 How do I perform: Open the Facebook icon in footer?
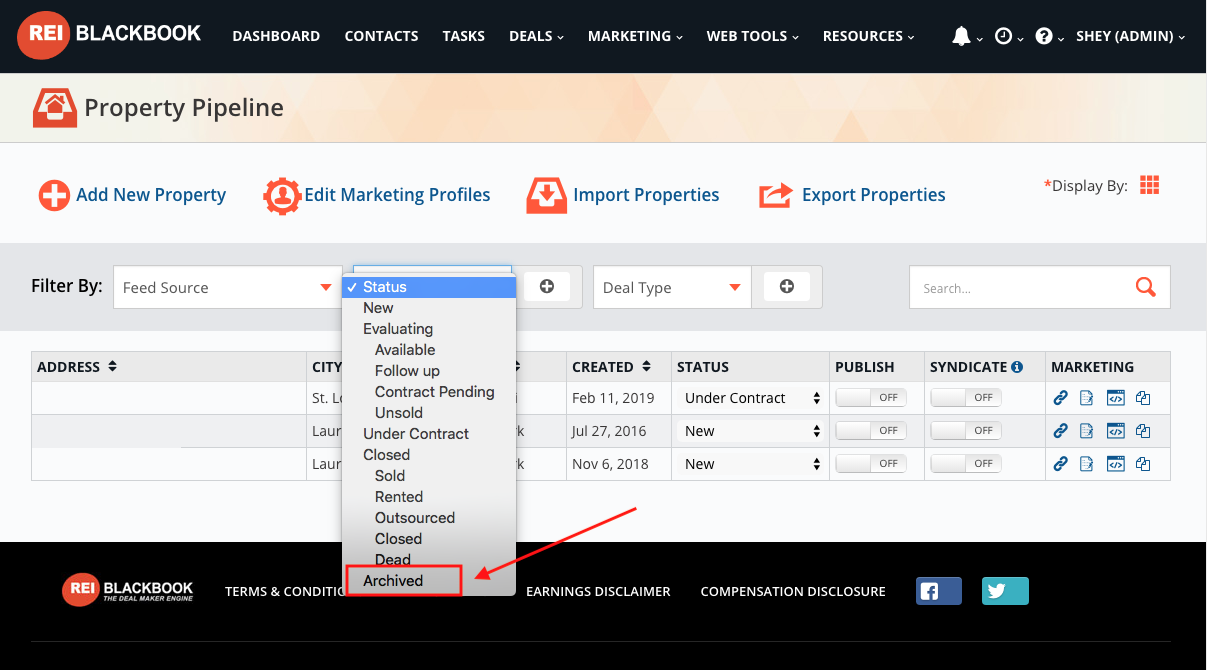[939, 591]
